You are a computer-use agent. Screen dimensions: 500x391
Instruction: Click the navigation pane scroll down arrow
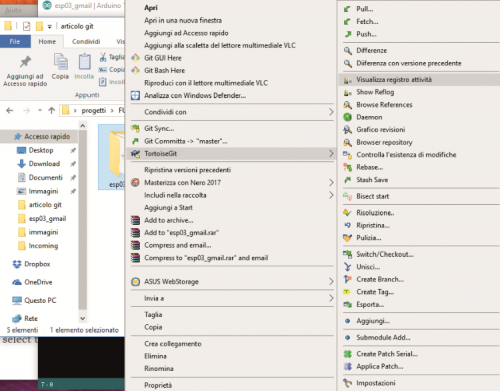coord(83,318)
